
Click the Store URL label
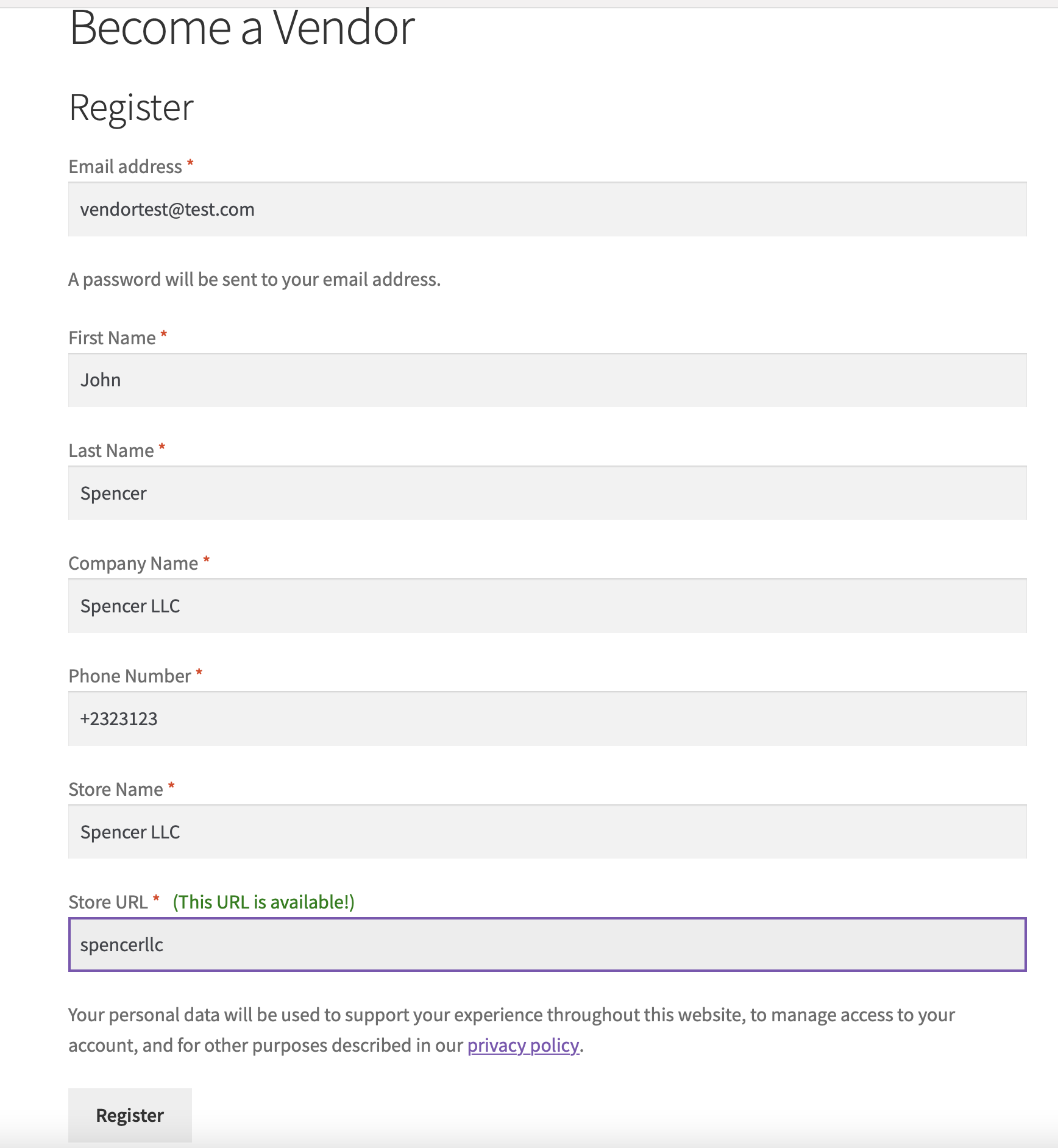click(108, 902)
